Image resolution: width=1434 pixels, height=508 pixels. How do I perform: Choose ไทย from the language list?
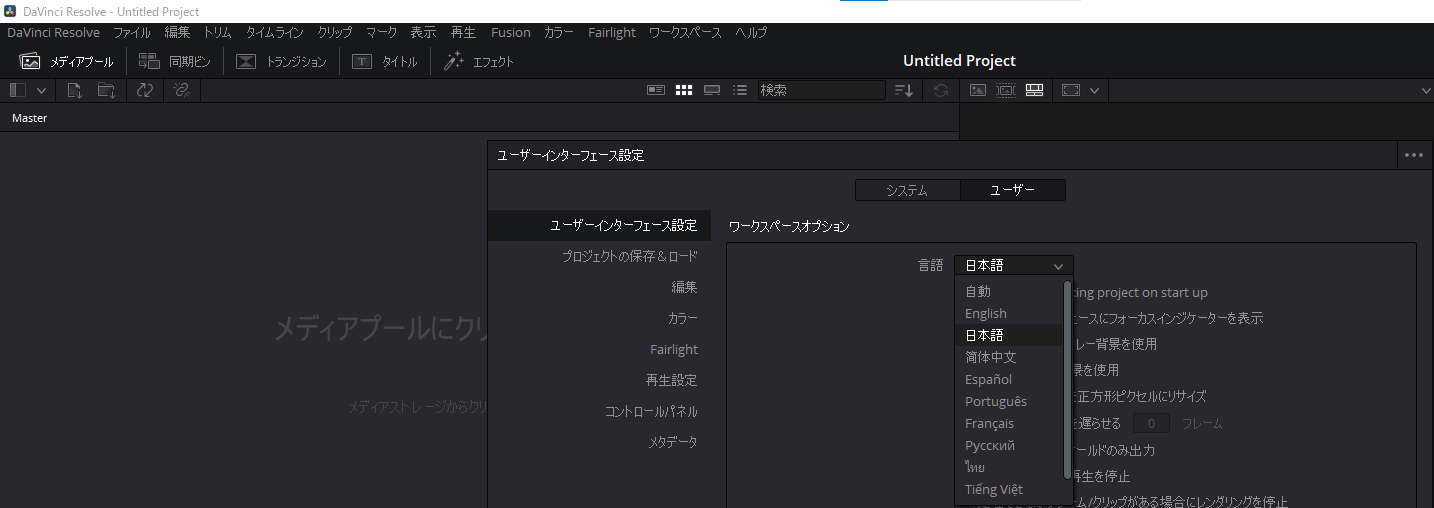[x=1009, y=467]
